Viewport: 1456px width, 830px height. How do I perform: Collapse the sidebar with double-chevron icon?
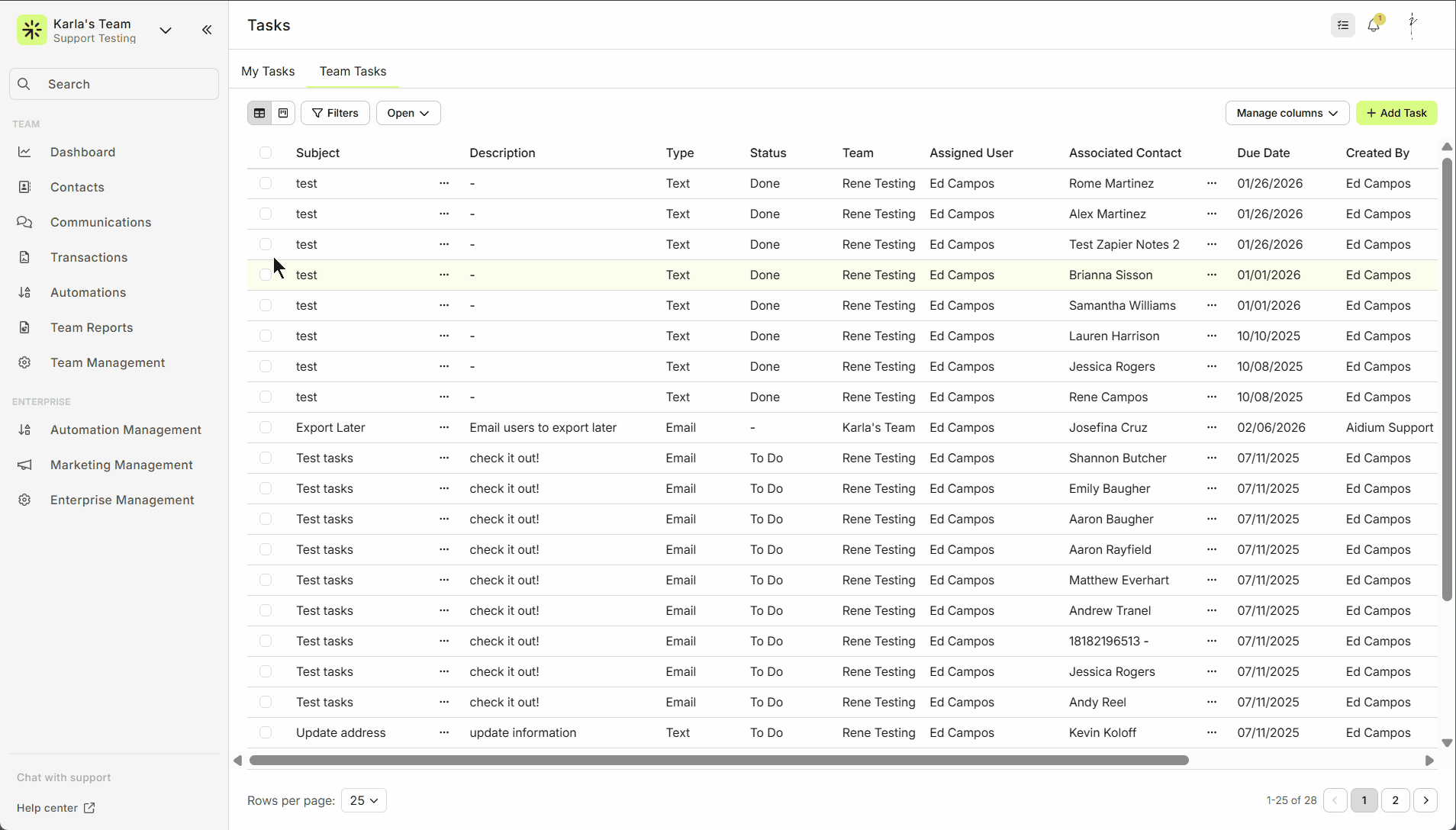pyautogui.click(x=207, y=30)
